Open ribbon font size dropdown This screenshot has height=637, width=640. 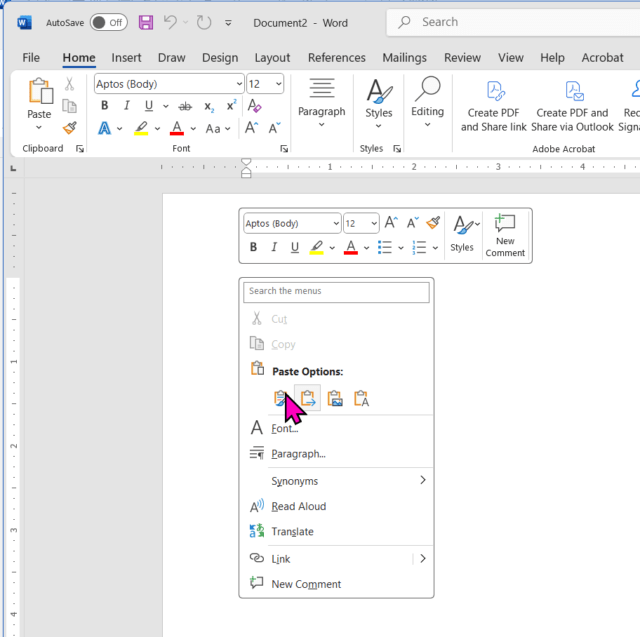(278, 84)
